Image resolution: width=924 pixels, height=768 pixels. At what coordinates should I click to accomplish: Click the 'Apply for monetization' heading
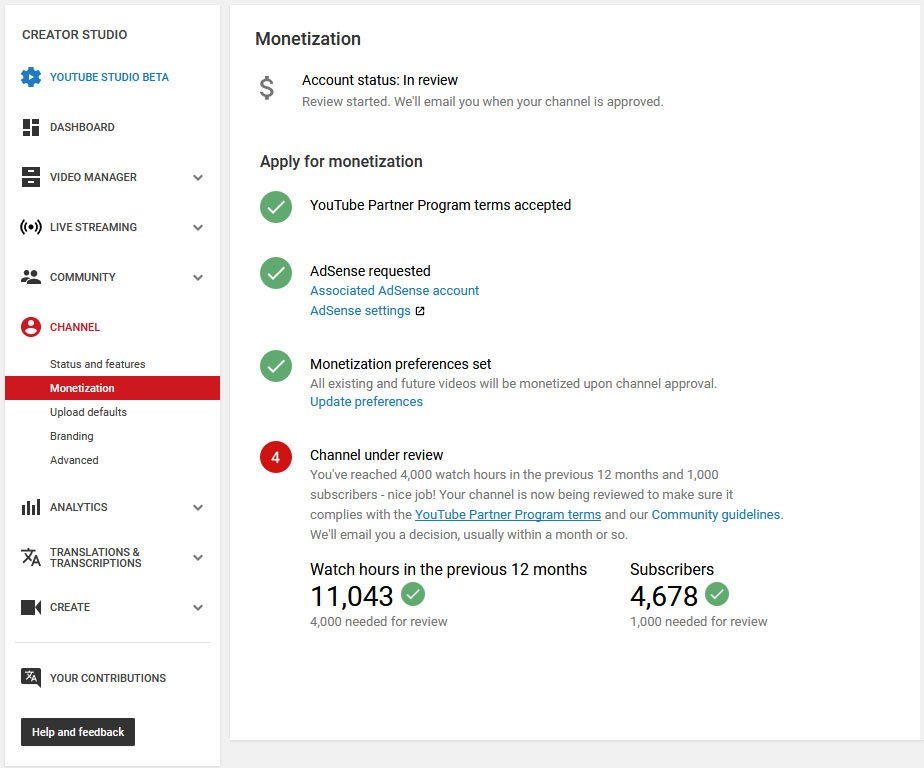coord(341,161)
